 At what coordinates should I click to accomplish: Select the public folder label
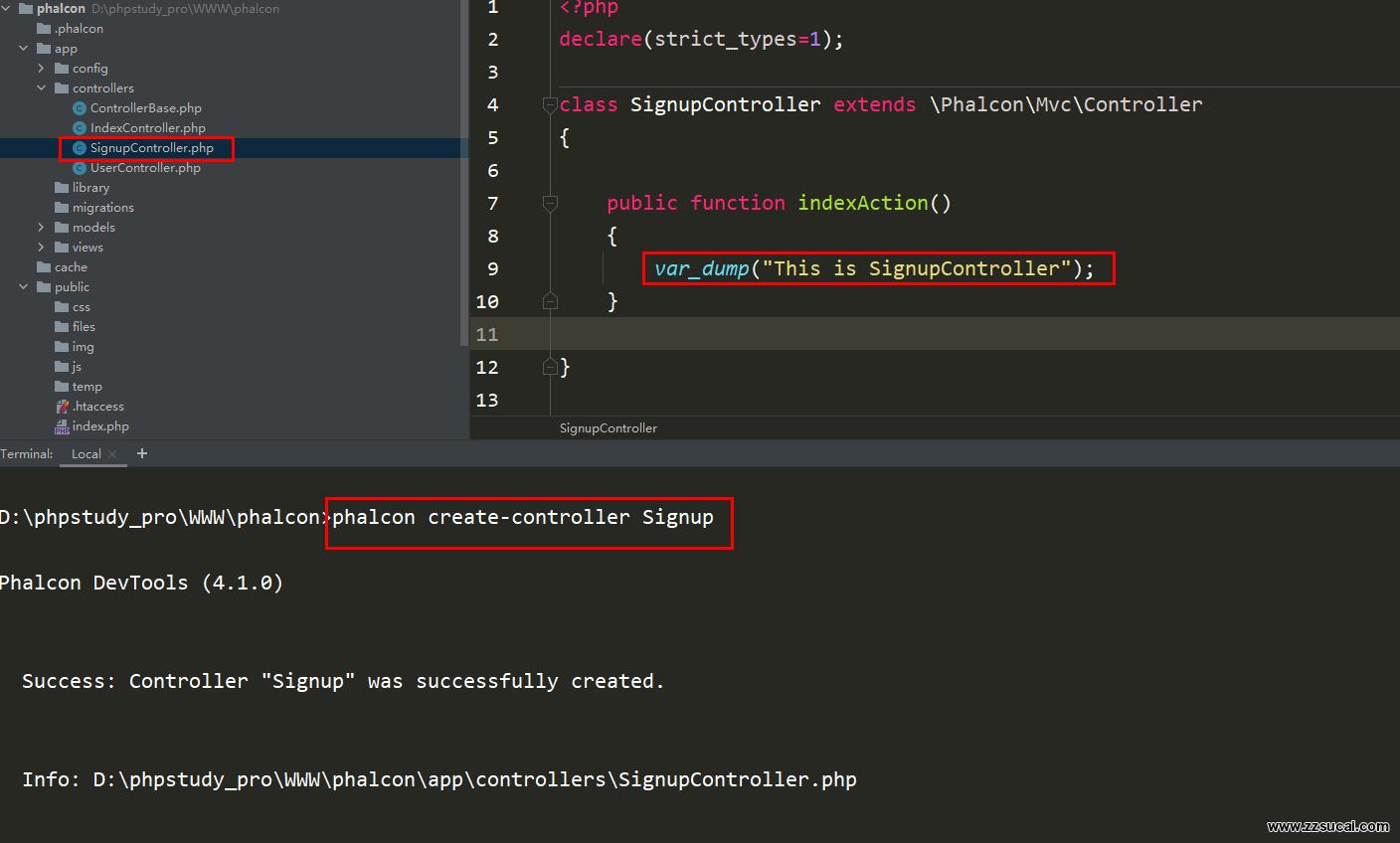(72, 287)
